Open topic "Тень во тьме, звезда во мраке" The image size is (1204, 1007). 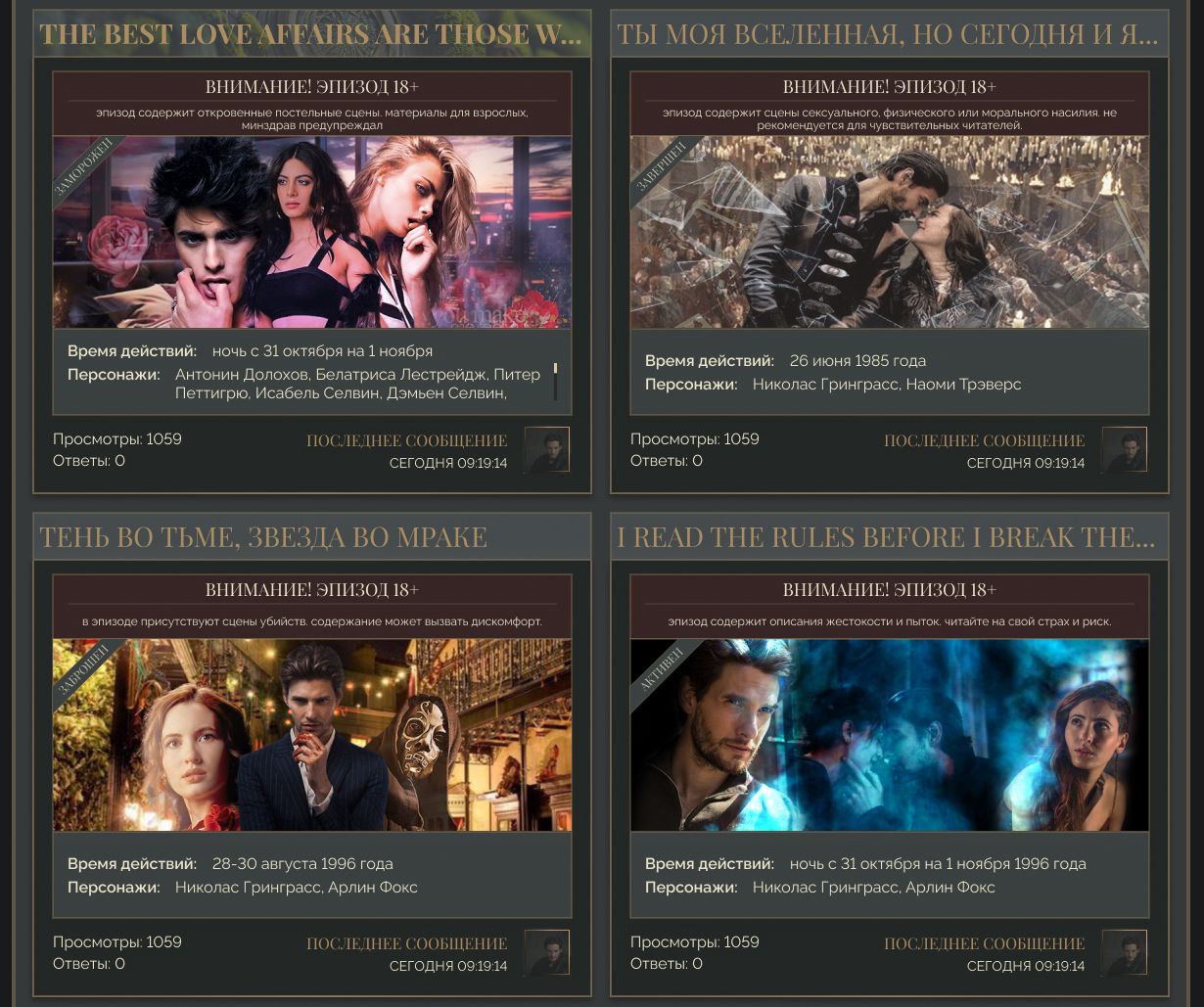pyautogui.click(x=263, y=537)
